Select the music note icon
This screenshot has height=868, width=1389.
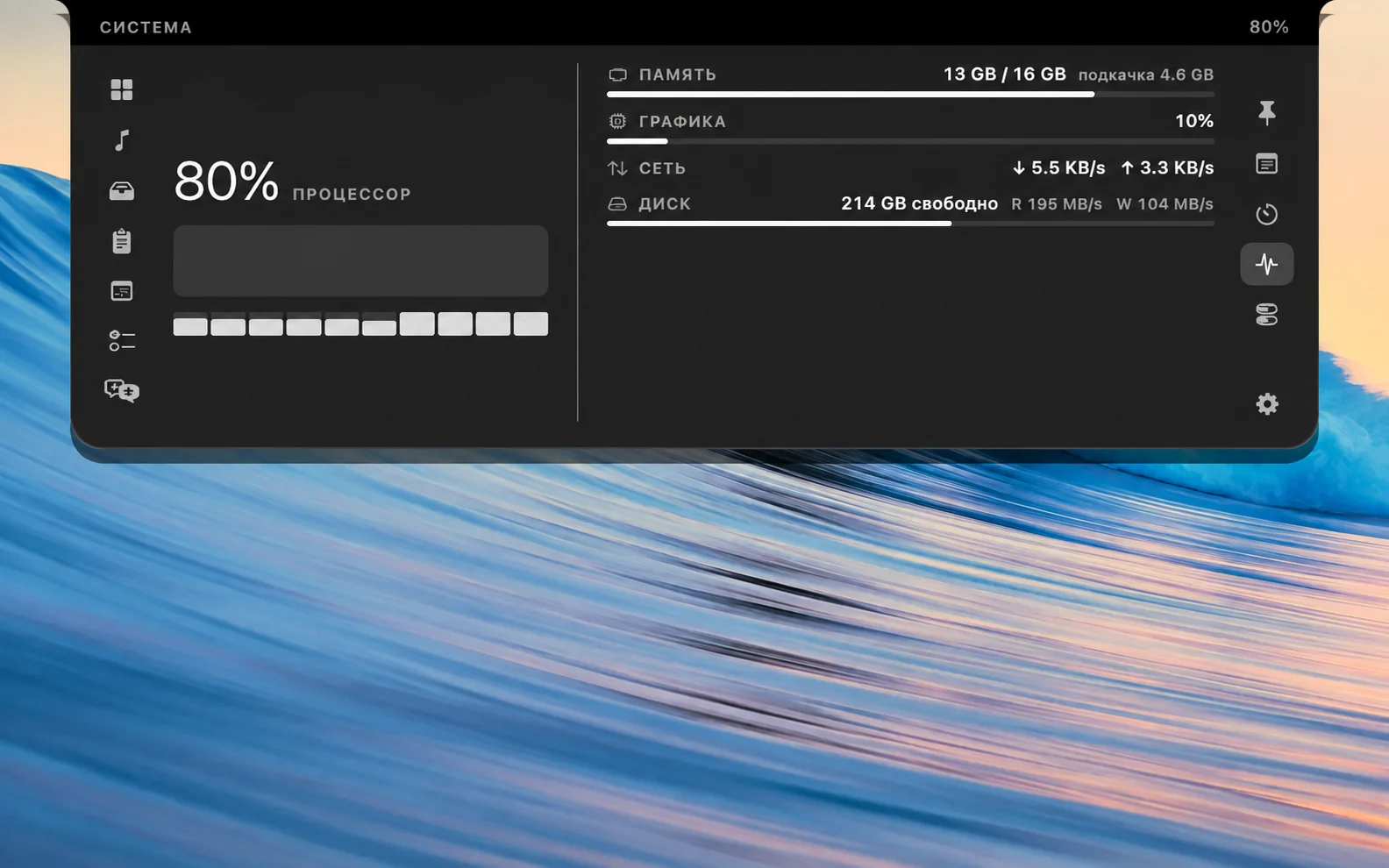[122, 140]
